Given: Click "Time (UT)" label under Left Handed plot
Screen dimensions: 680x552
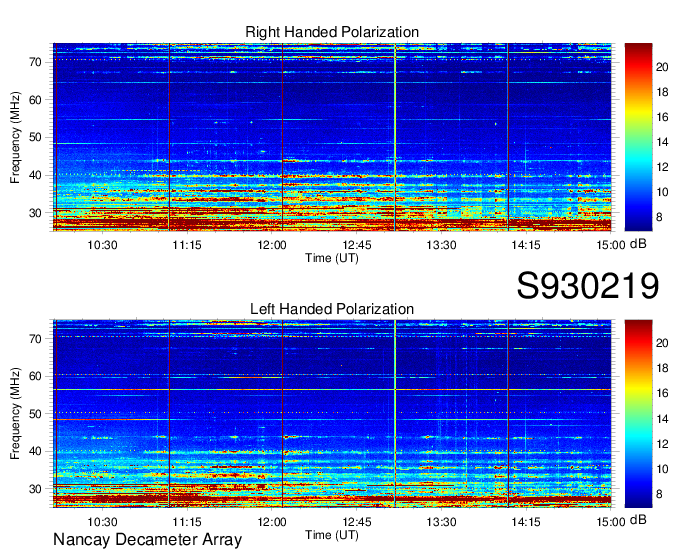Looking at the screenshot, I should pyautogui.click(x=332, y=535).
